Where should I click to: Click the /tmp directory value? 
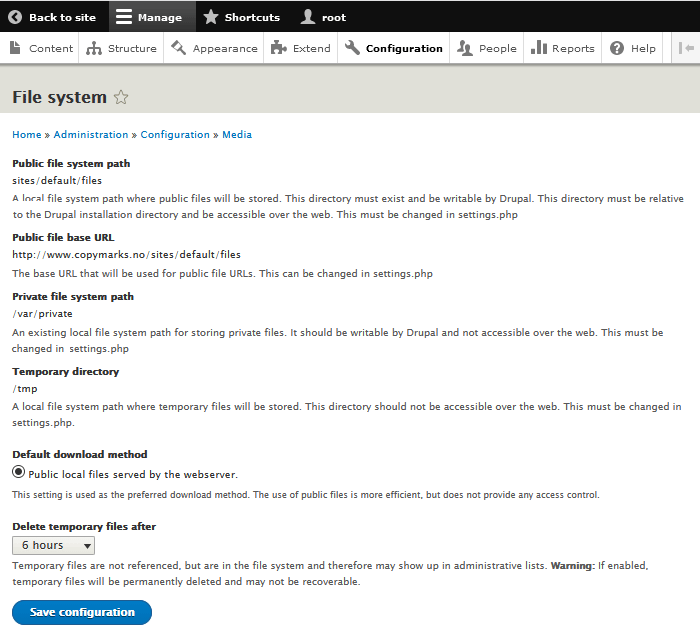pyautogui.click(x=25, y=389)
